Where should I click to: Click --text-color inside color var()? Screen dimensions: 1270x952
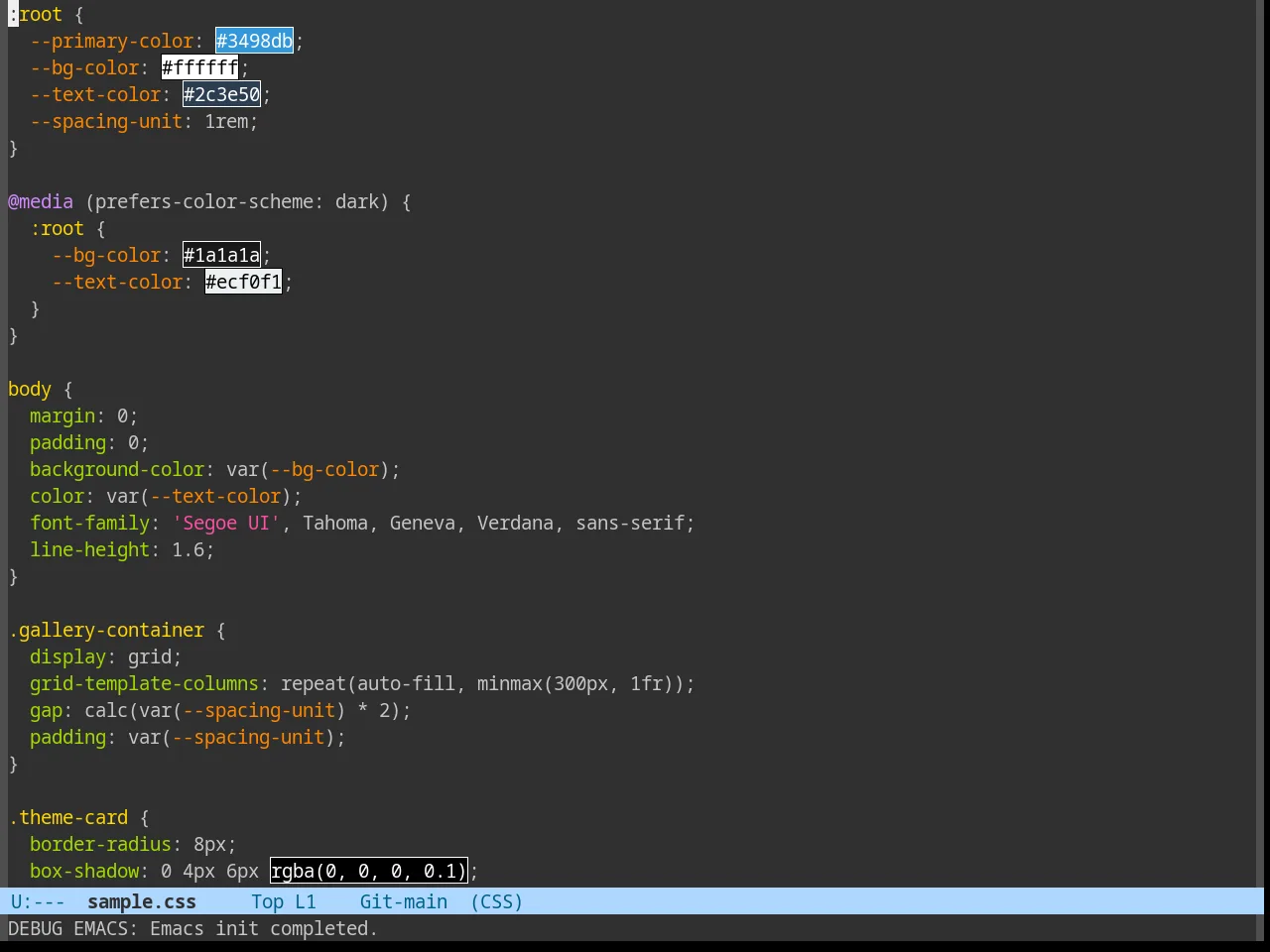pyautogui.click(x=215, y=496)
